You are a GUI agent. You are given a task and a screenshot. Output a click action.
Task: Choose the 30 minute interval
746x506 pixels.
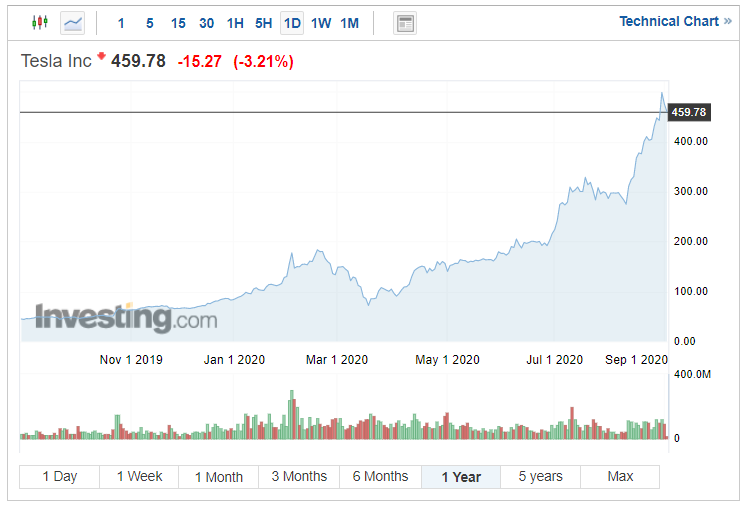point(206,23)
